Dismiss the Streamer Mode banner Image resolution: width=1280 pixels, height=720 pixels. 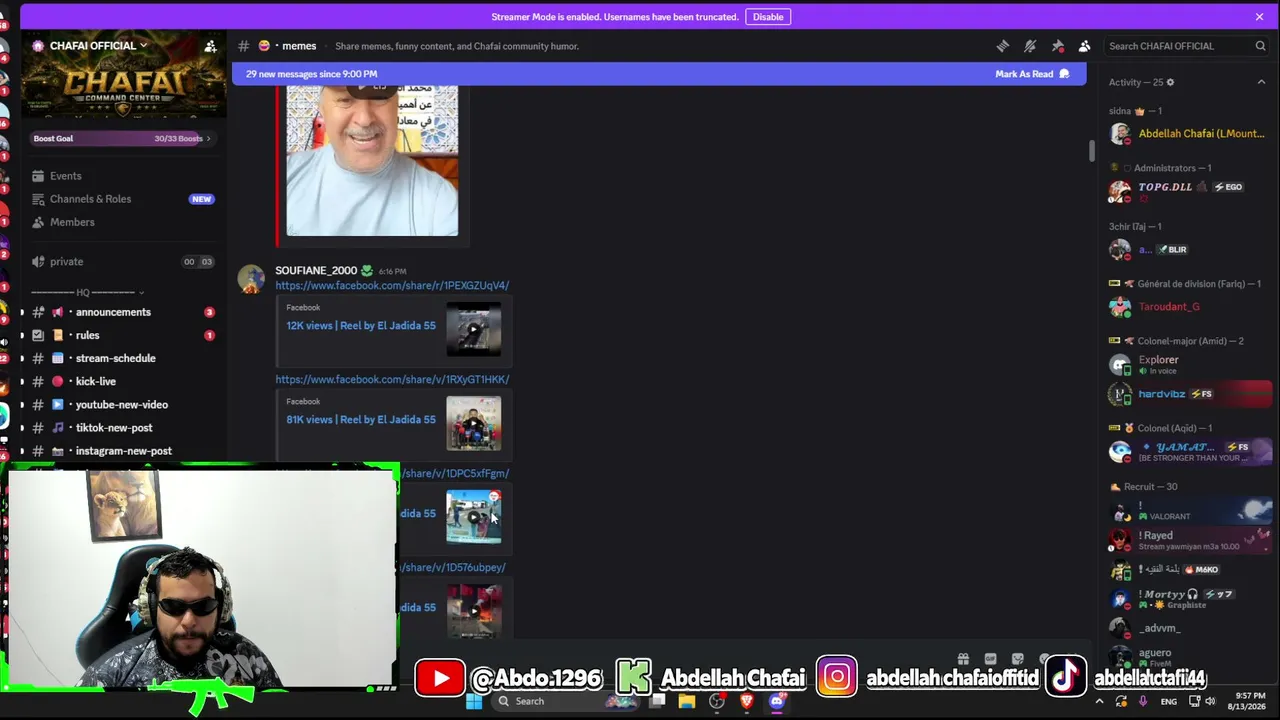(x=1259, y=17)
